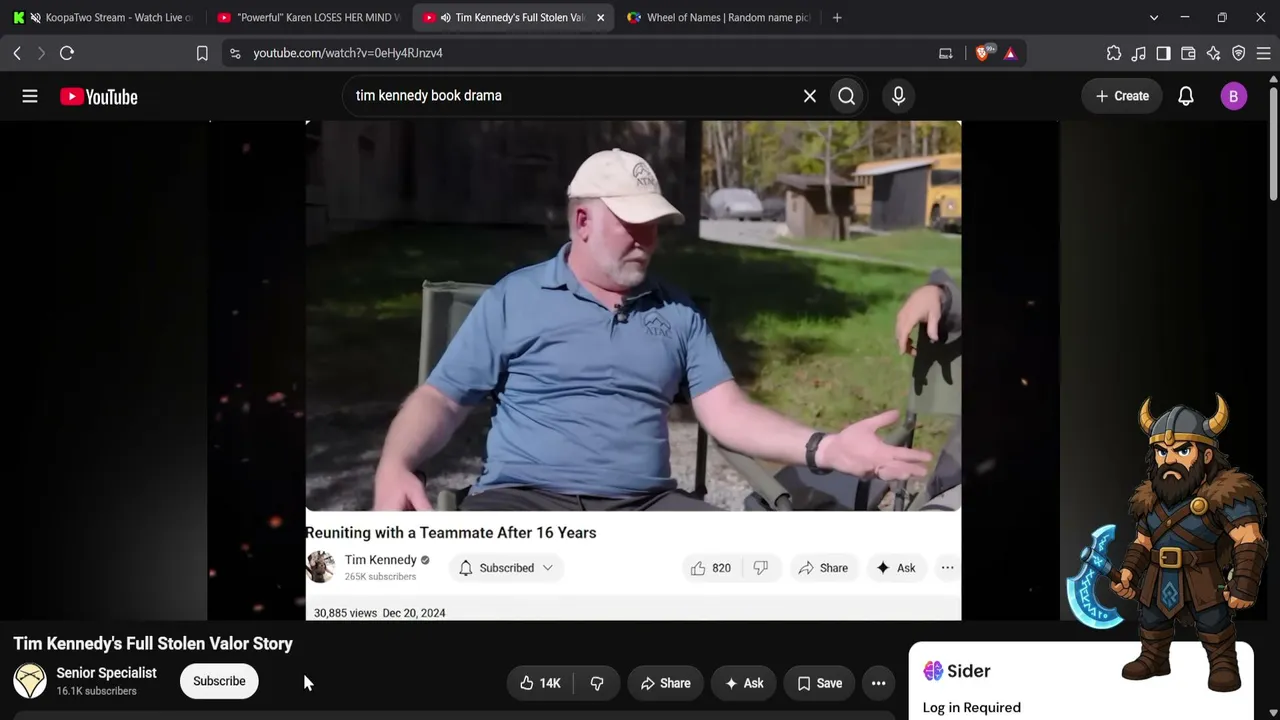Screen dimensions: 1280x720
Task: Open Brave Rewards triangle icon
Action: [x=1010, y=53]
